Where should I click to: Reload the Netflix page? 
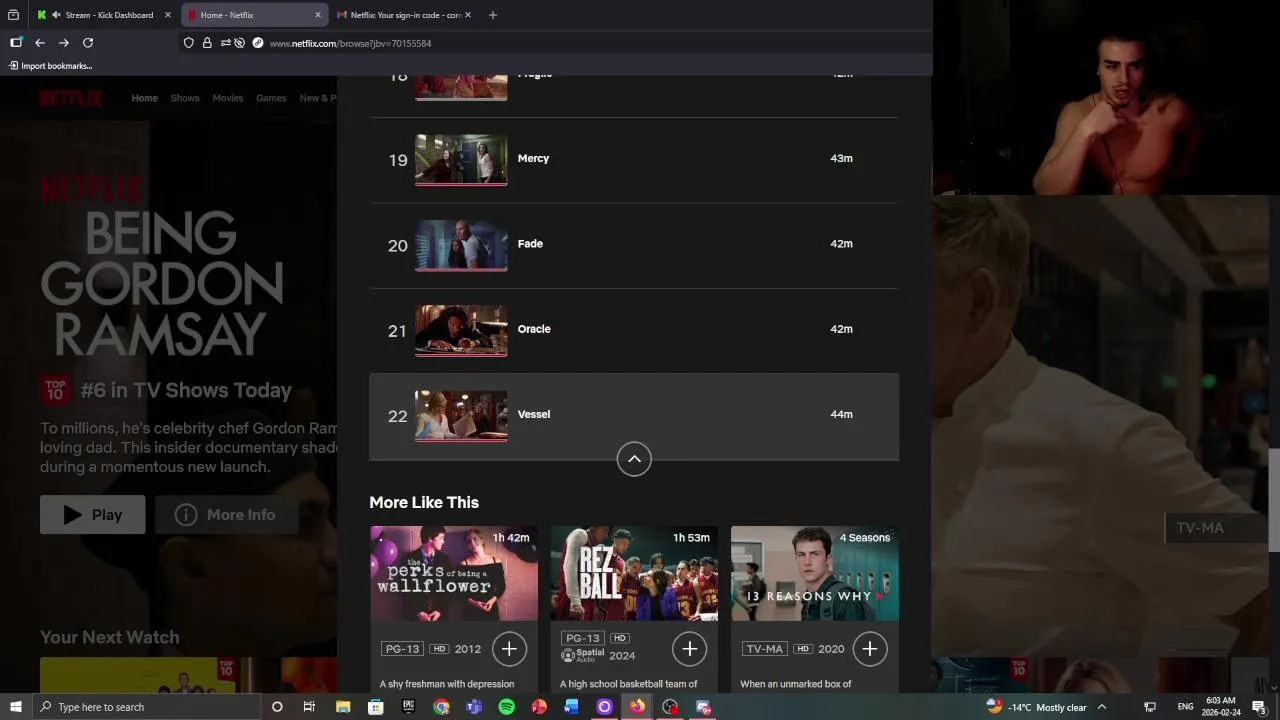88,43
